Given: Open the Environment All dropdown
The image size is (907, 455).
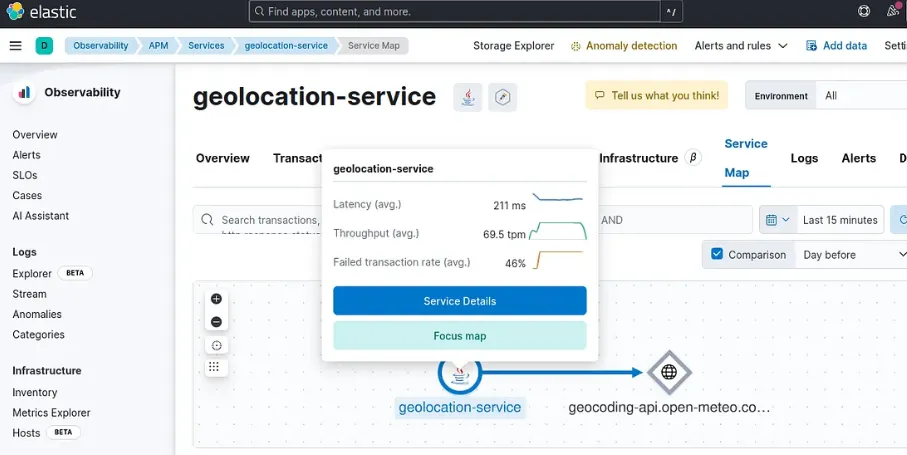Looking at the screenshot, I should [x=862, y=96].
